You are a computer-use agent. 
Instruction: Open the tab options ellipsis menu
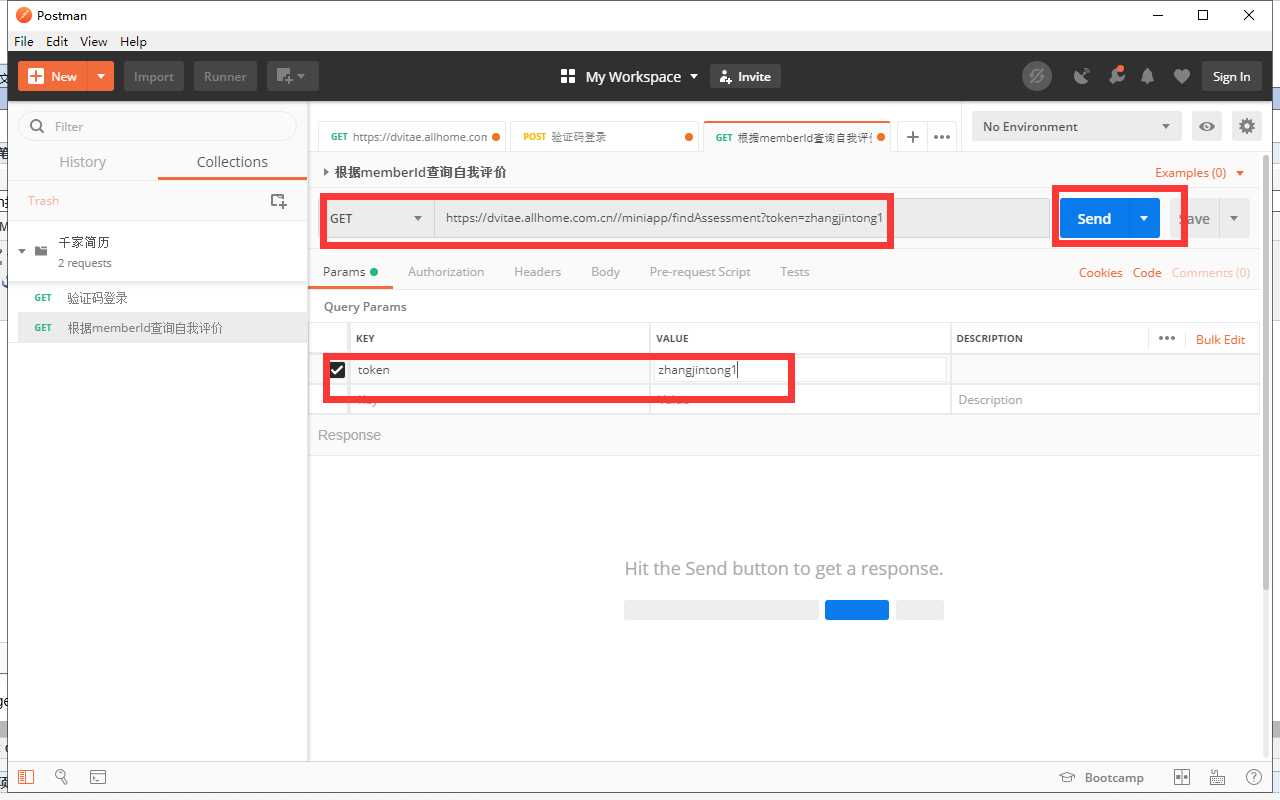coord(941,137)
